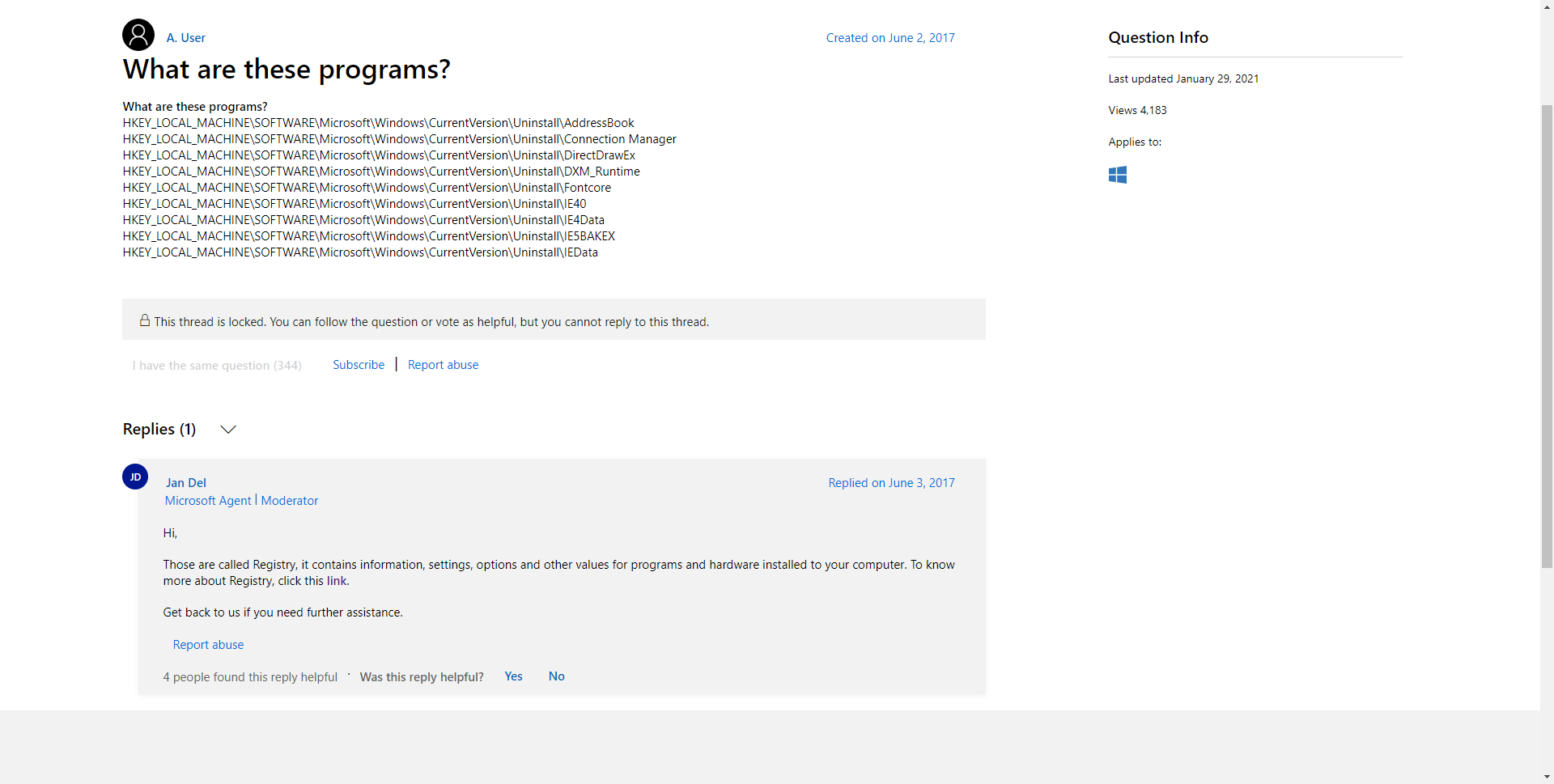
Task: Select the Windows logo under Applies to
Action: point(1118,174)
